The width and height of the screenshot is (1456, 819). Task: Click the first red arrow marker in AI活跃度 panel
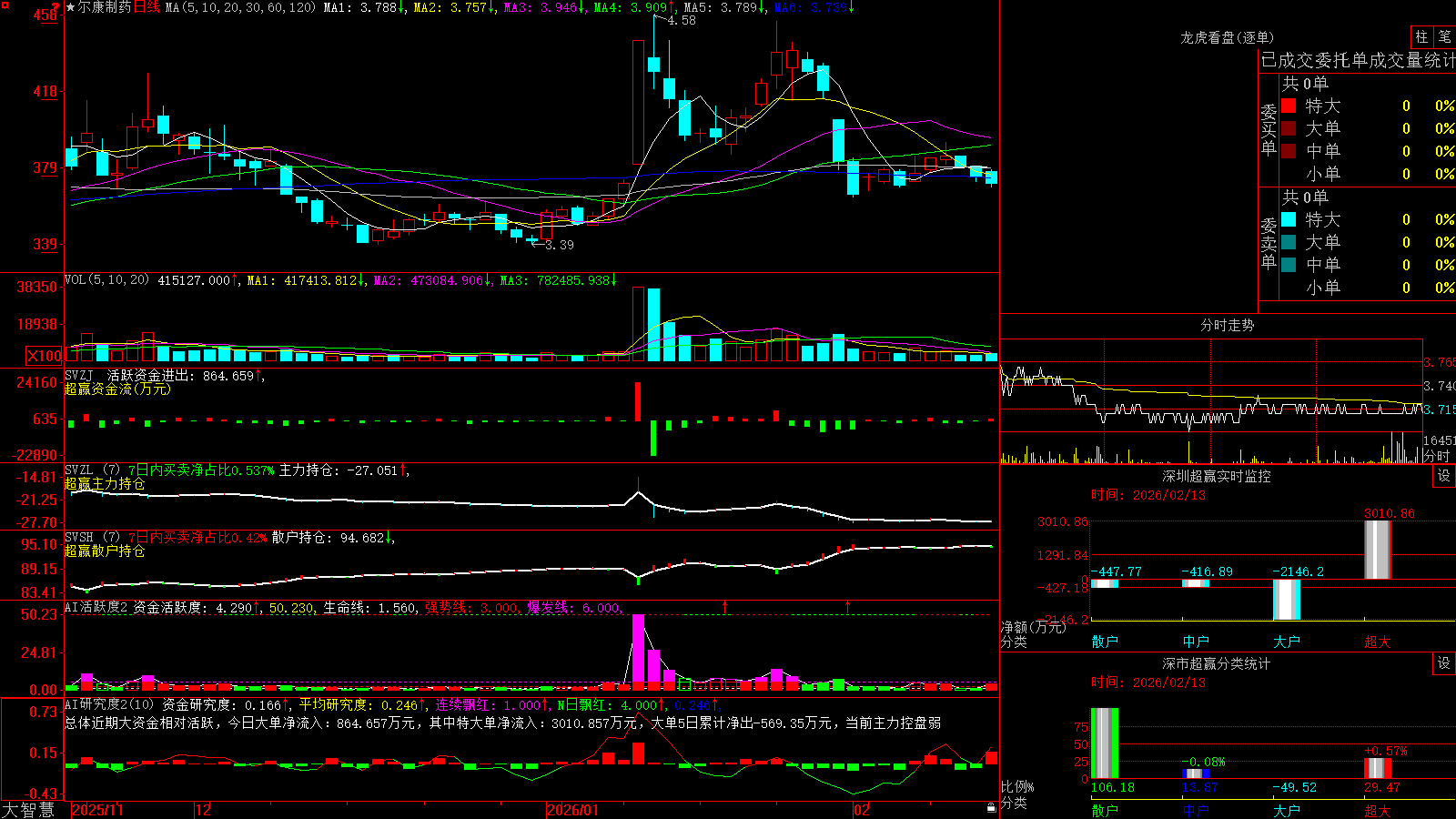click(x=725, y=606)
